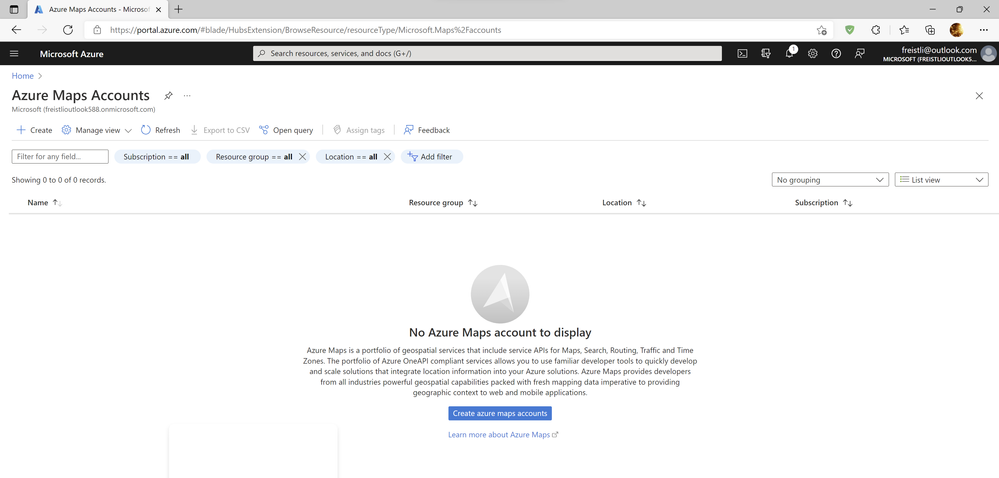Open the blade's more options ellipsis
999x478 pixels.
pos(187,96)
